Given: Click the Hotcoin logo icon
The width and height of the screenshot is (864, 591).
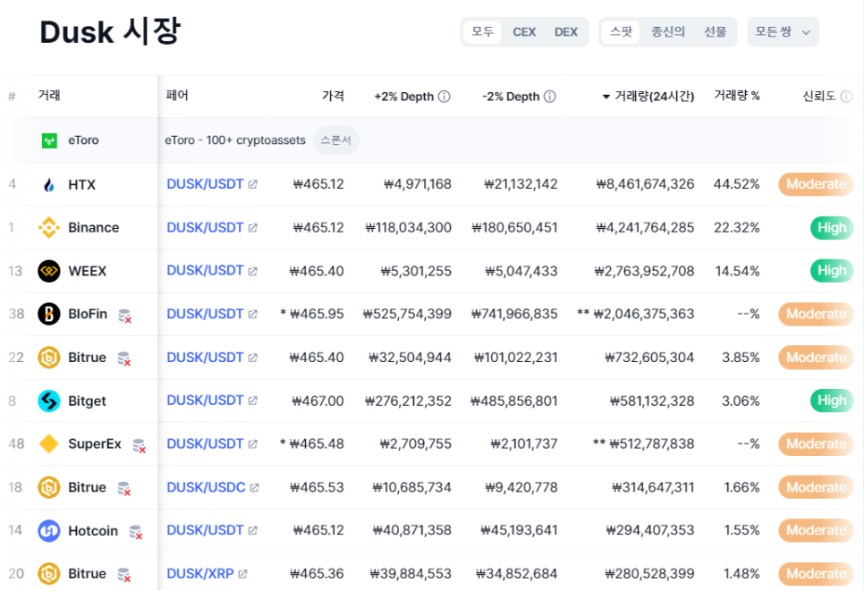Looking at the screenshot, I should point(49,531).
